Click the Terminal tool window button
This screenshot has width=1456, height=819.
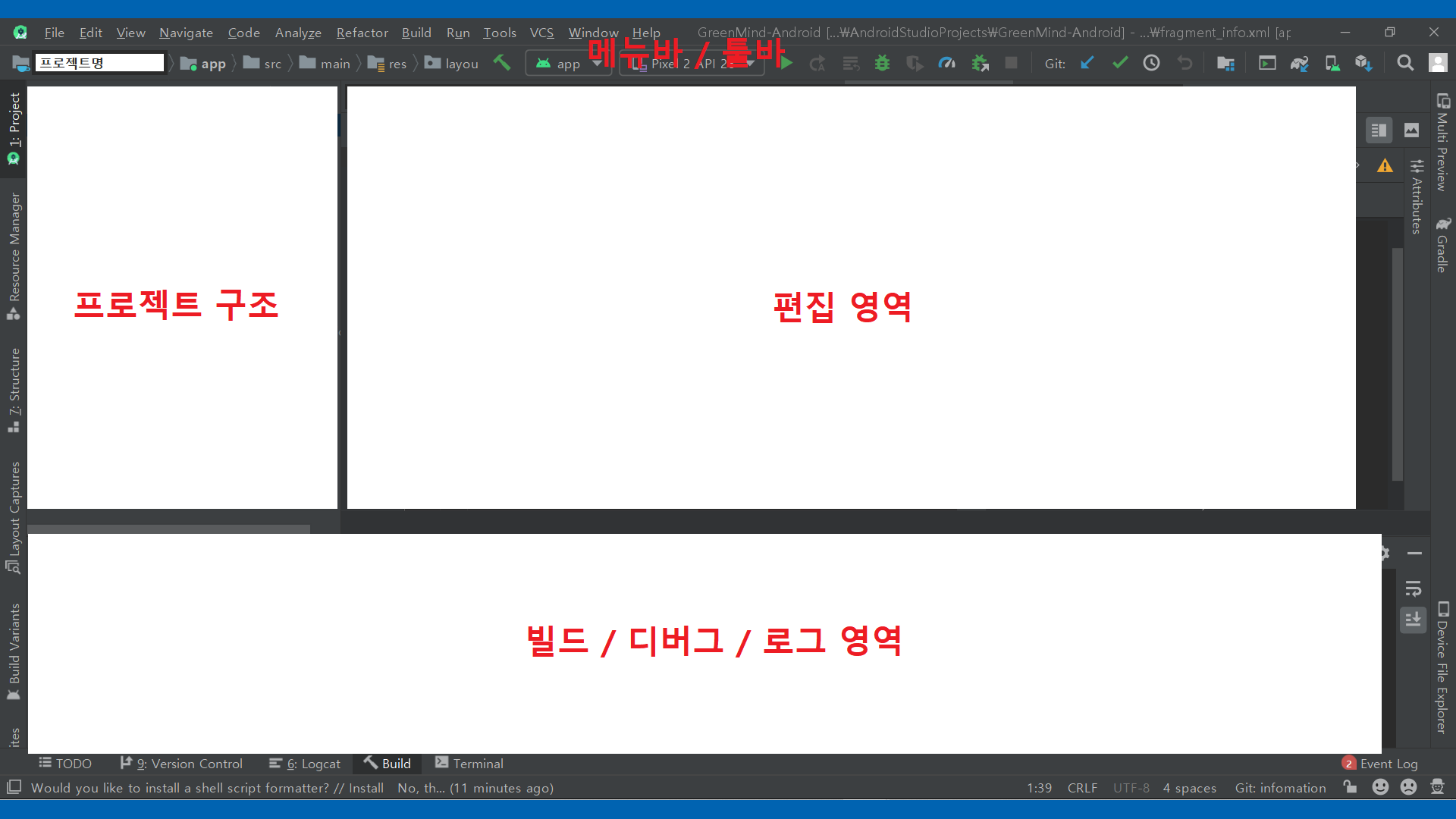pyautogui.click(x=469, y=764)
